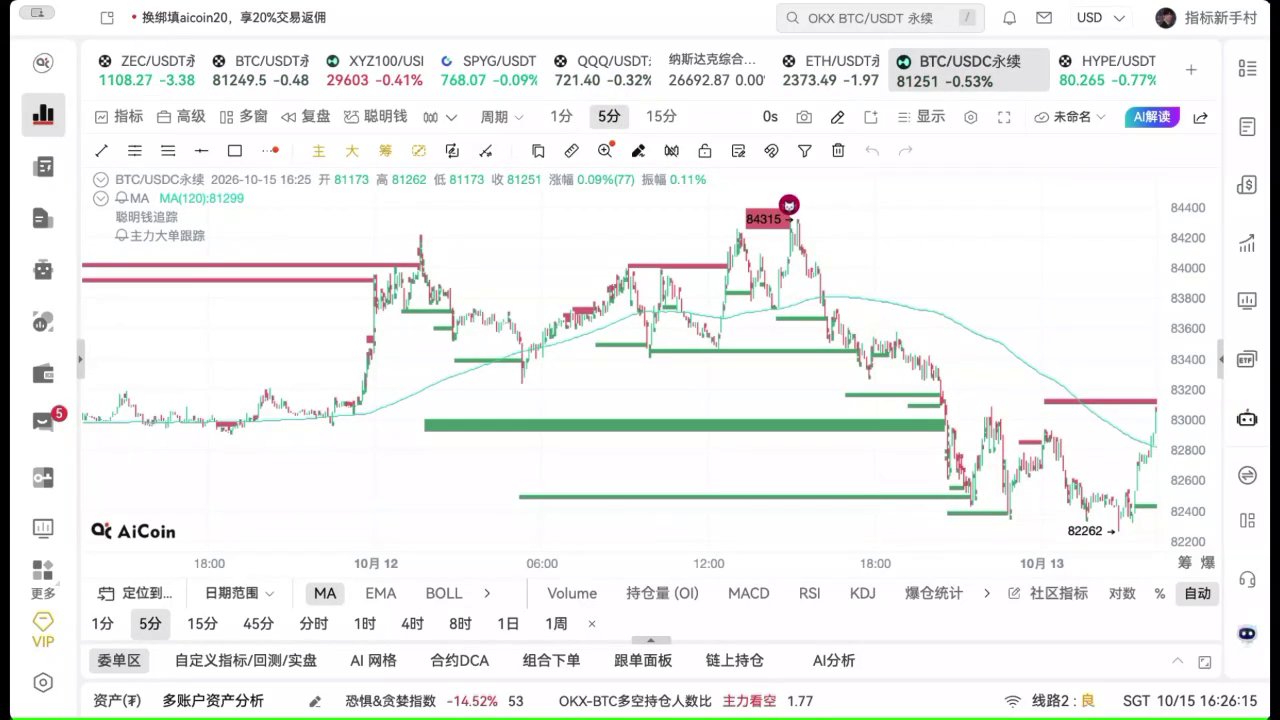Delete drawings with trash icon

[838, 151]
